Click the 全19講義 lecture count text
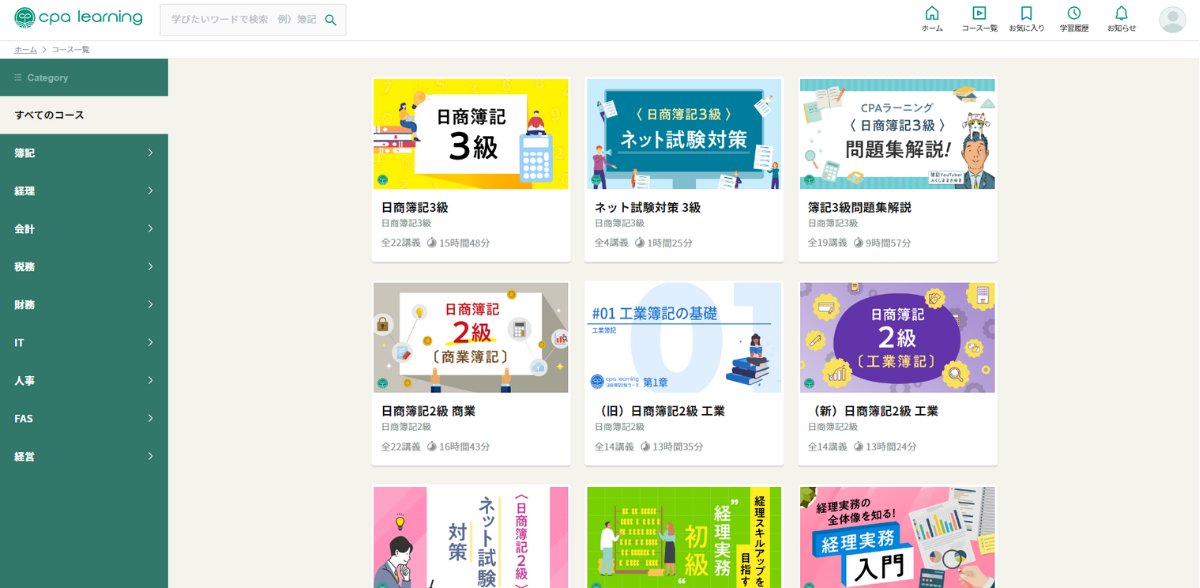This screenshot has width=1200, height=588. [x=828, y=243]
